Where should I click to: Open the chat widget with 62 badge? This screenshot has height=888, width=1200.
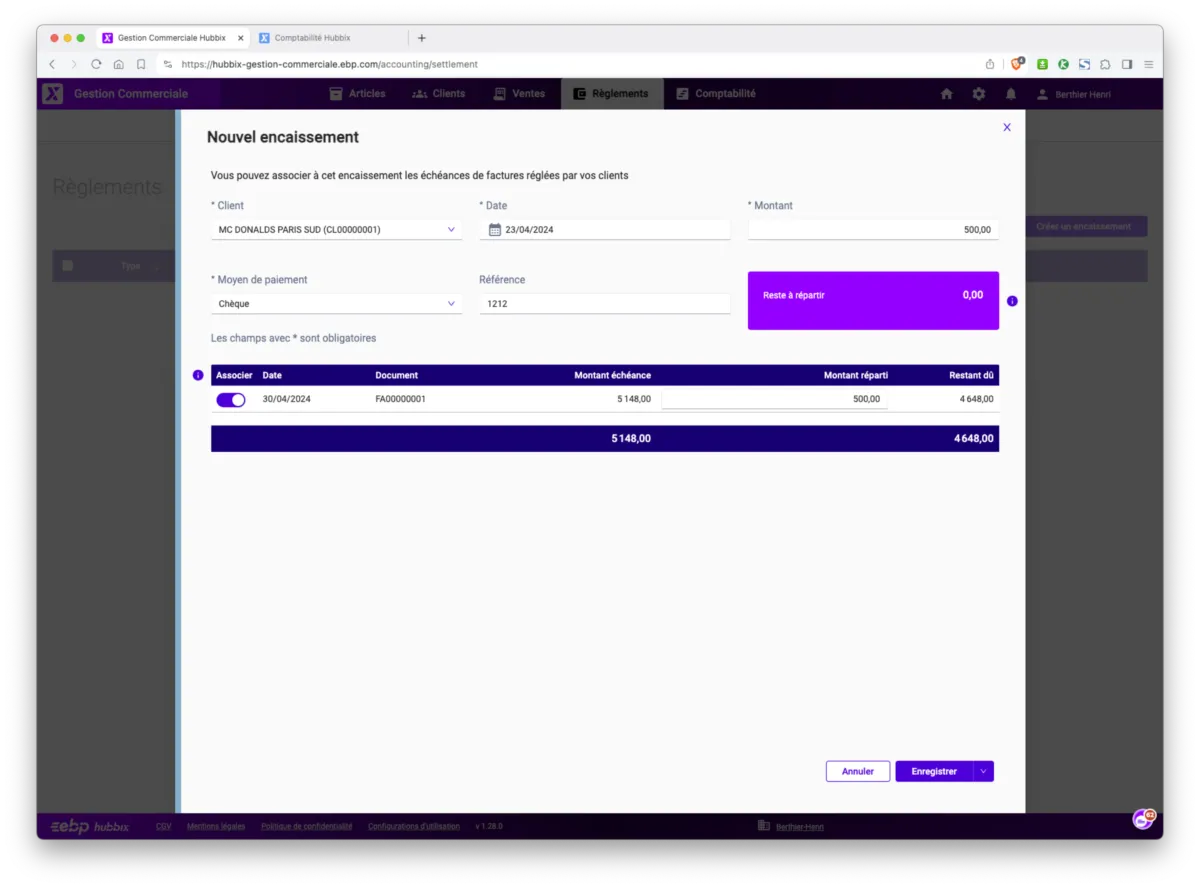(1143, 819)
